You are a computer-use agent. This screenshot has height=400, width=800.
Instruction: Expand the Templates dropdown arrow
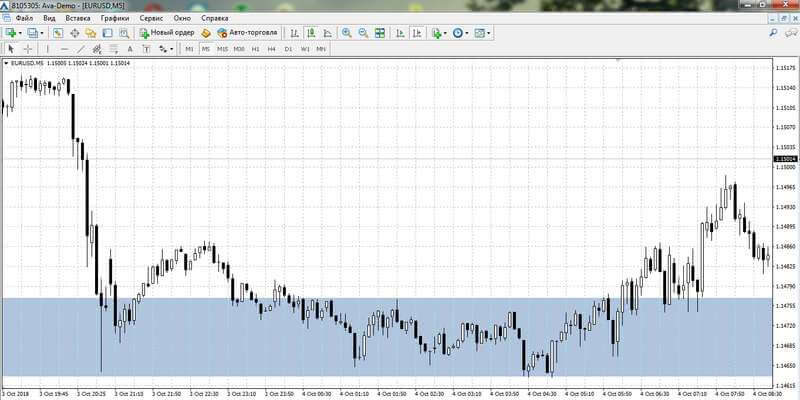click(489, 33)
